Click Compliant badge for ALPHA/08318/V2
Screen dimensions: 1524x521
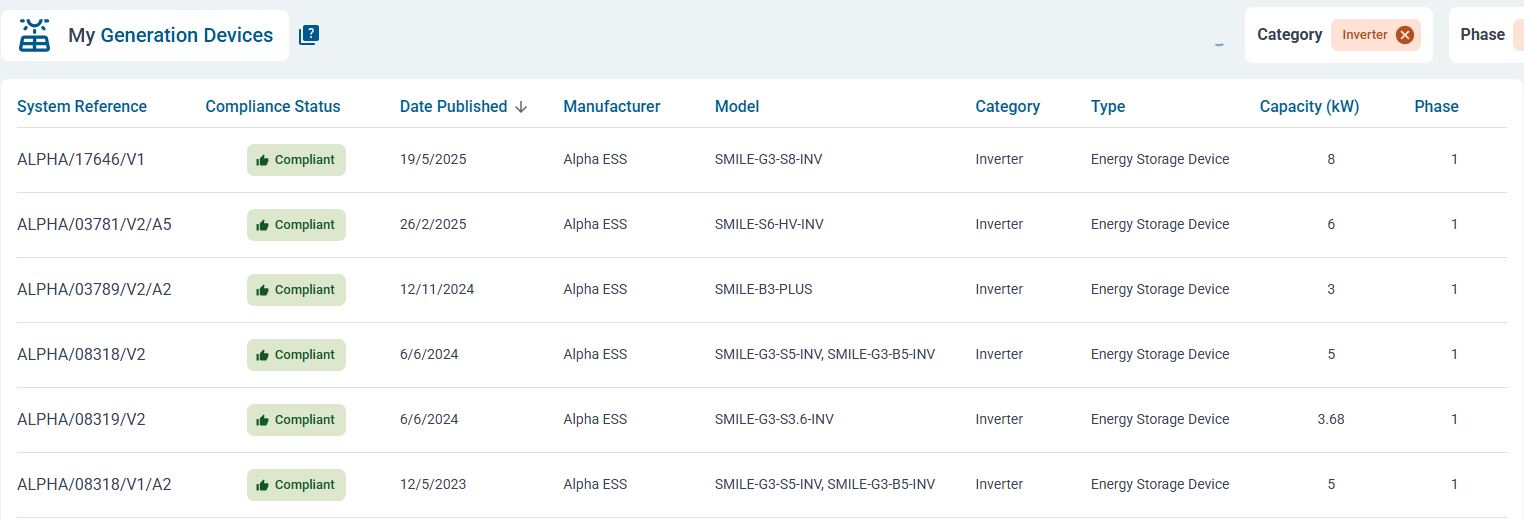click(x=296, y=355)
